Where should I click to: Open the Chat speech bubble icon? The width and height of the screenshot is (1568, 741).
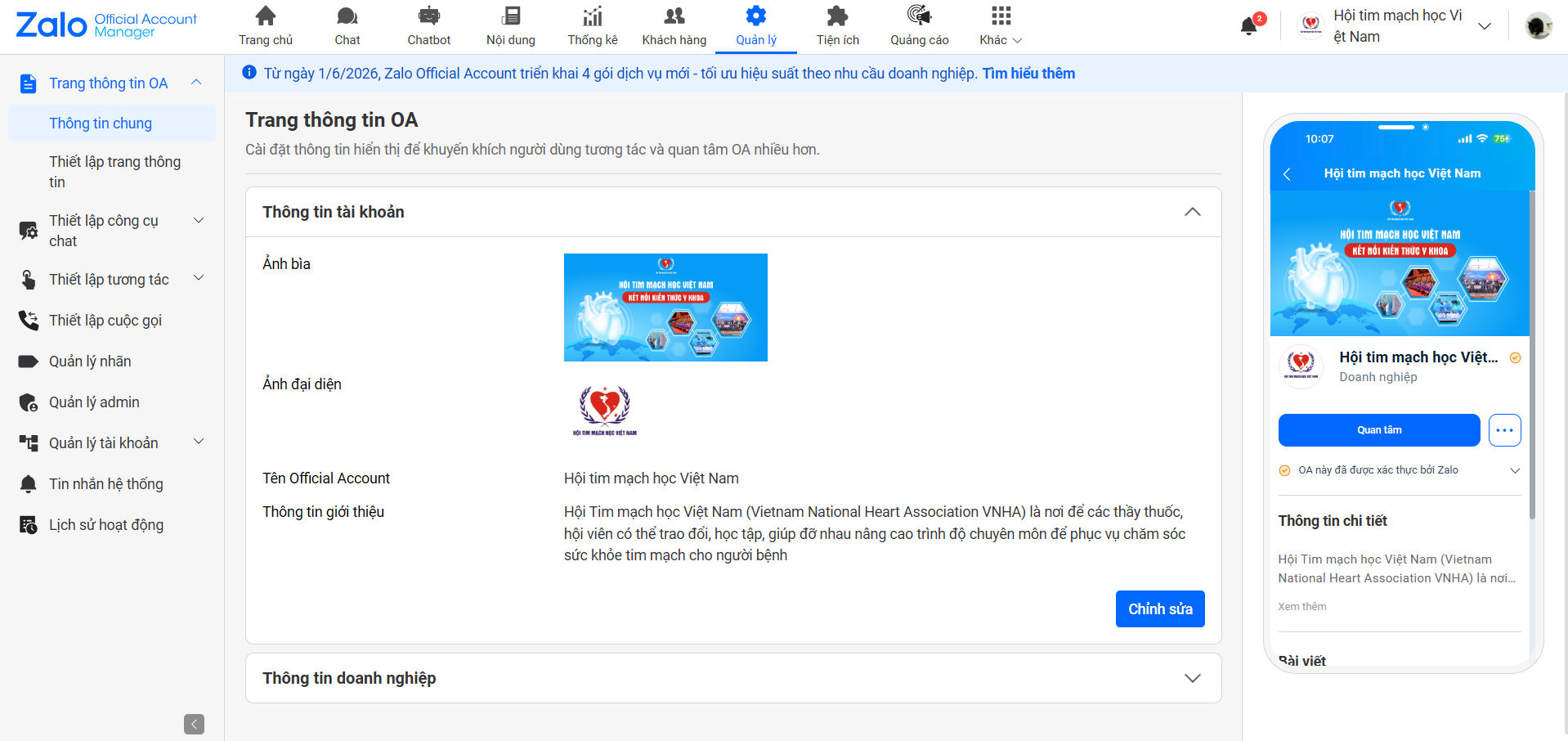pos(347,16)
